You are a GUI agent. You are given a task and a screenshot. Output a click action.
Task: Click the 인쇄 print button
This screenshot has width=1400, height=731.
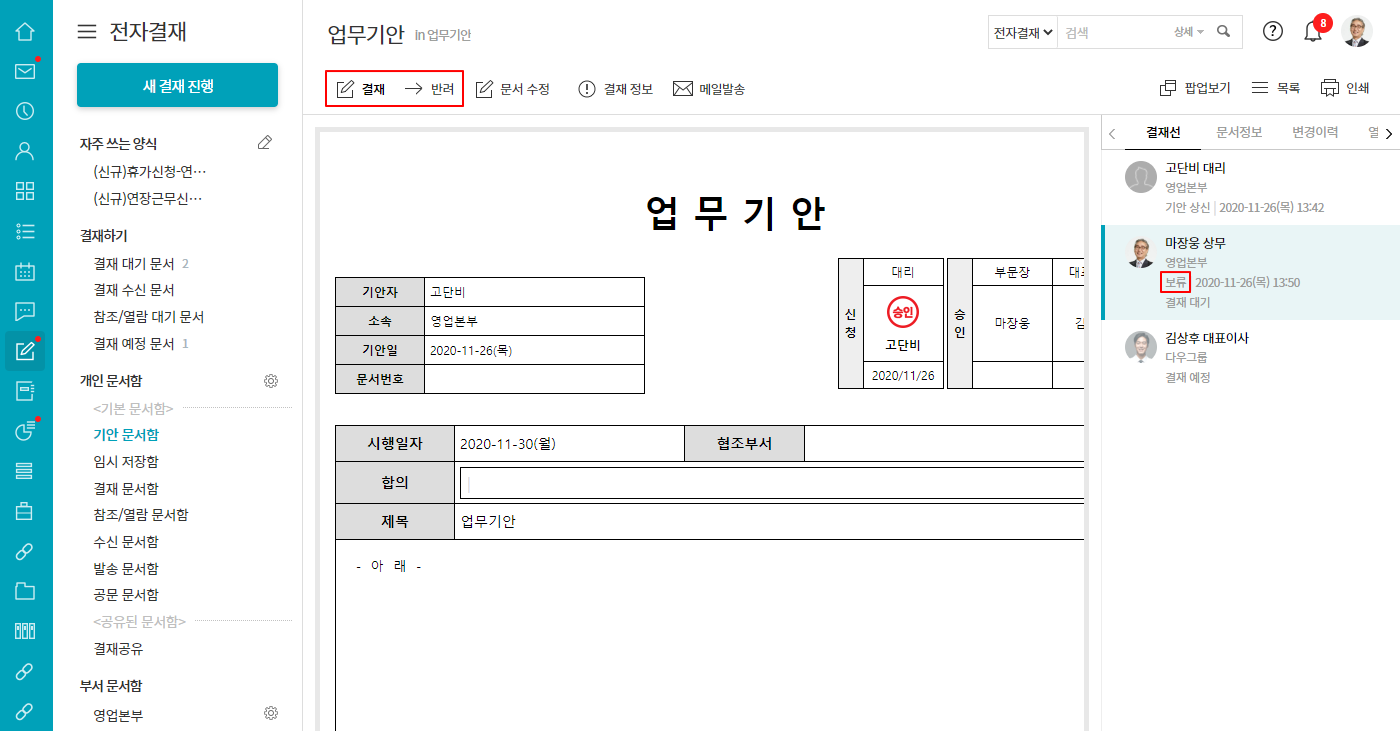1344,88
